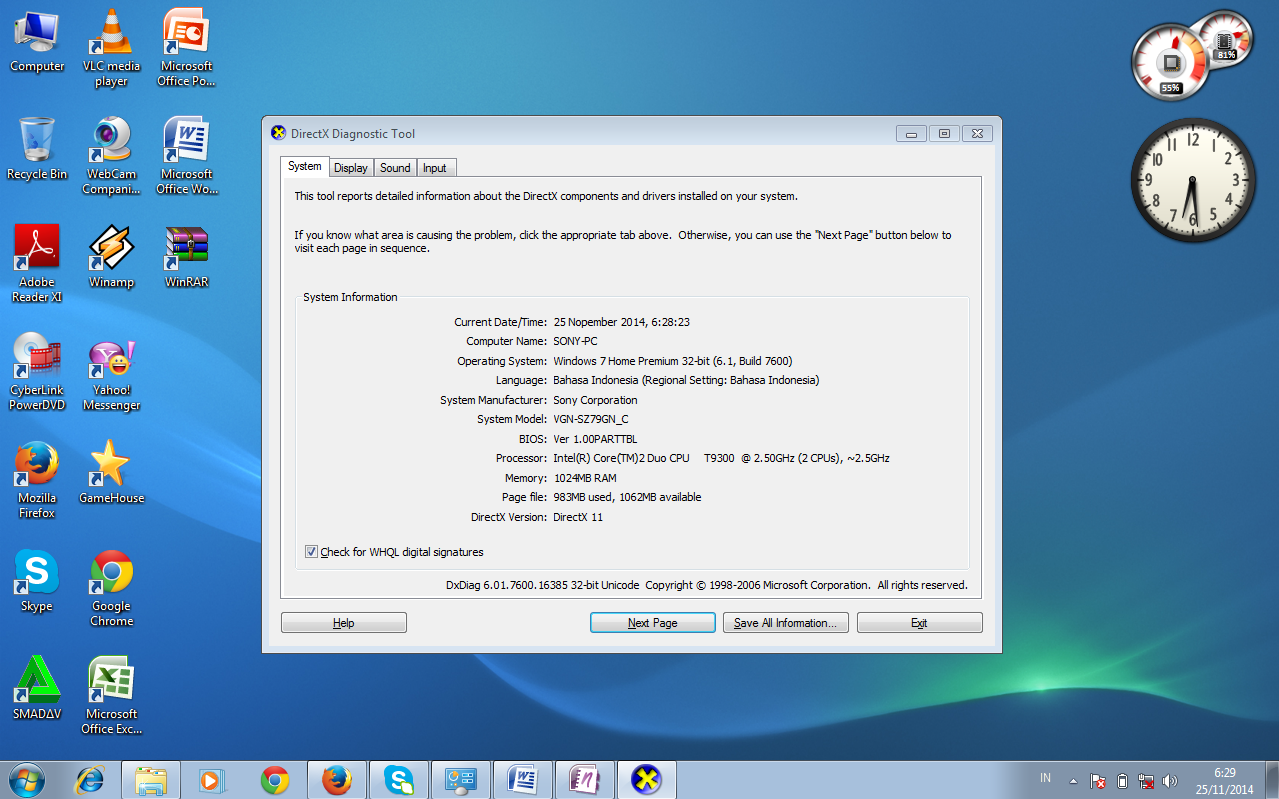
Task: Switch to Skype in the taskbar
Action: 399,779
